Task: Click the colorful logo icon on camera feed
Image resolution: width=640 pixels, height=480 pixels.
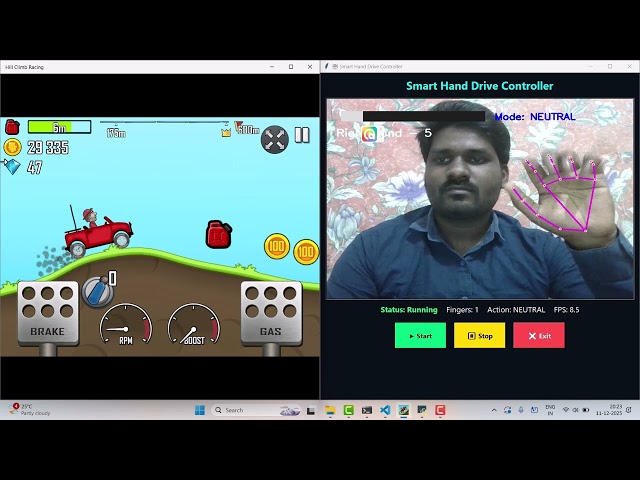Action: [x=369, y=134]
